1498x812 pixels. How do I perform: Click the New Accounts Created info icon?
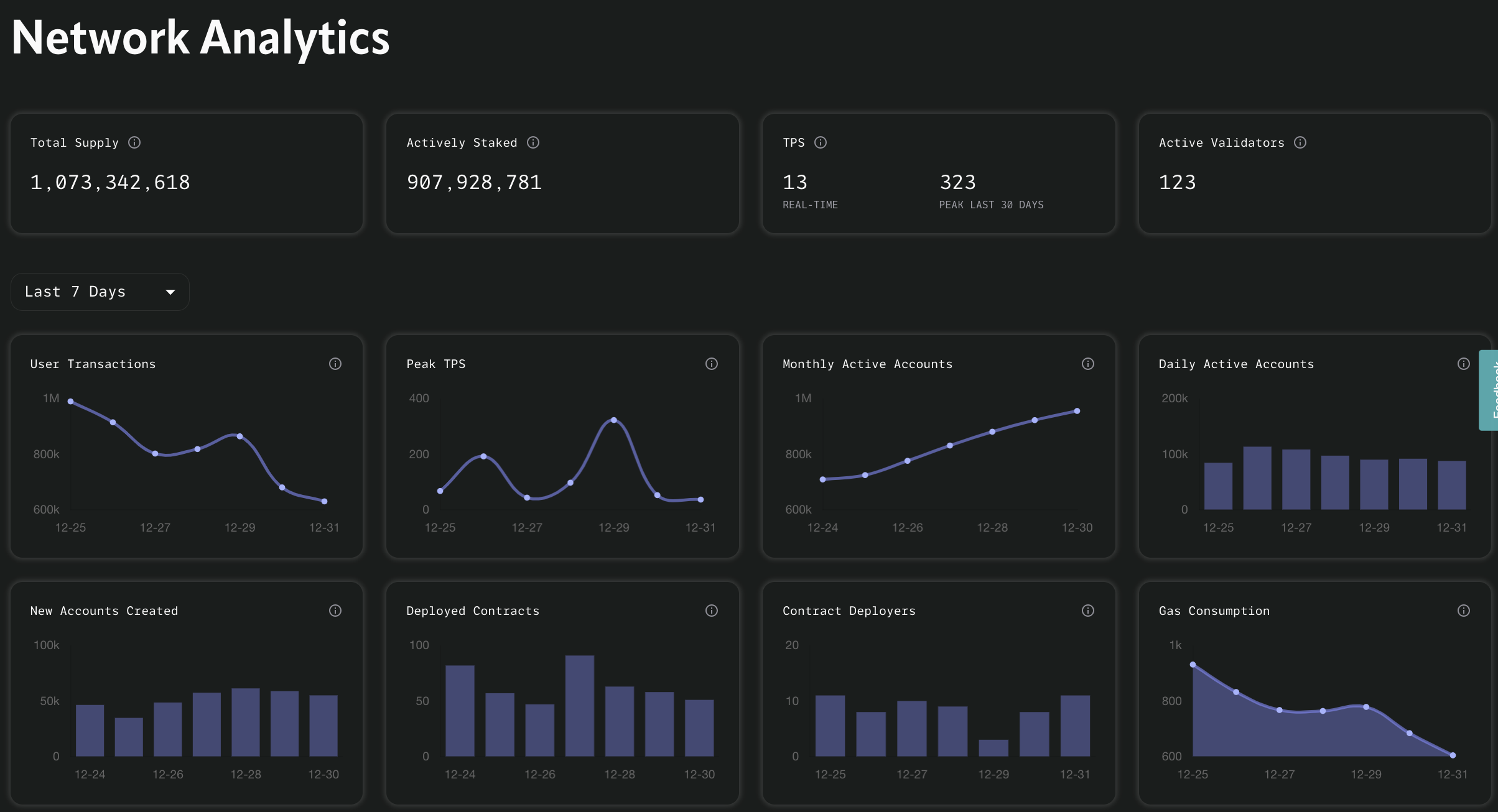335,611
